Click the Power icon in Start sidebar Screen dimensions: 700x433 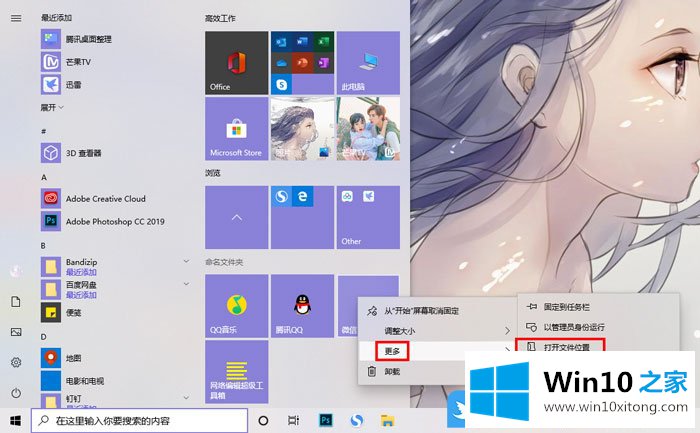click(16, 393)
